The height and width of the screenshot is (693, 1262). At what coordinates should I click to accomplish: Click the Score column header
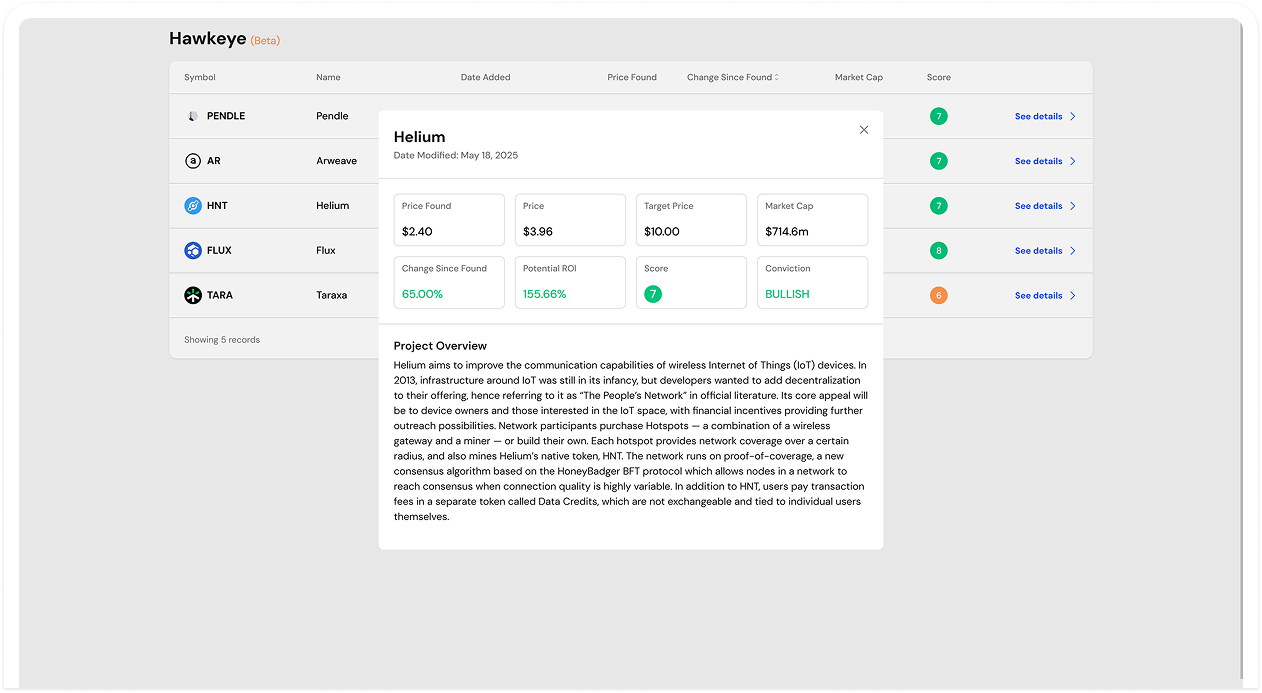pyautogui.click(x=939, y=77)
